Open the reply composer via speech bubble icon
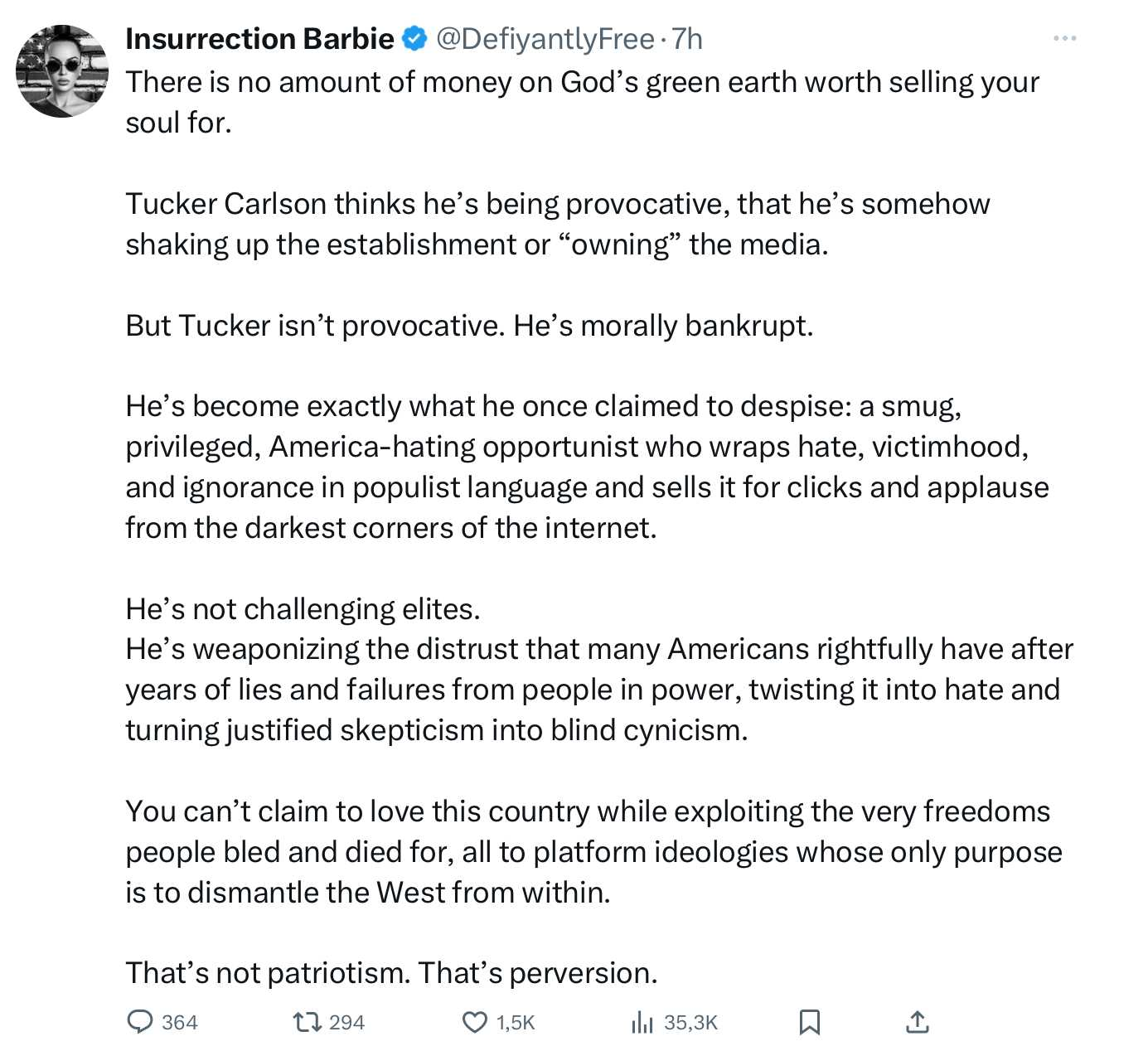Viewport: 1148px width, 1046px height. click(139, 1022)
